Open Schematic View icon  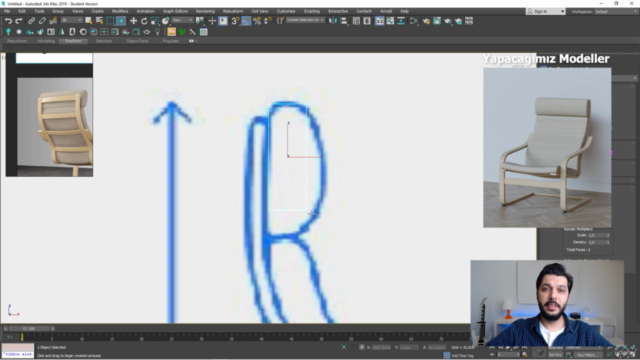pyautogui.click(x=401, y=21)
